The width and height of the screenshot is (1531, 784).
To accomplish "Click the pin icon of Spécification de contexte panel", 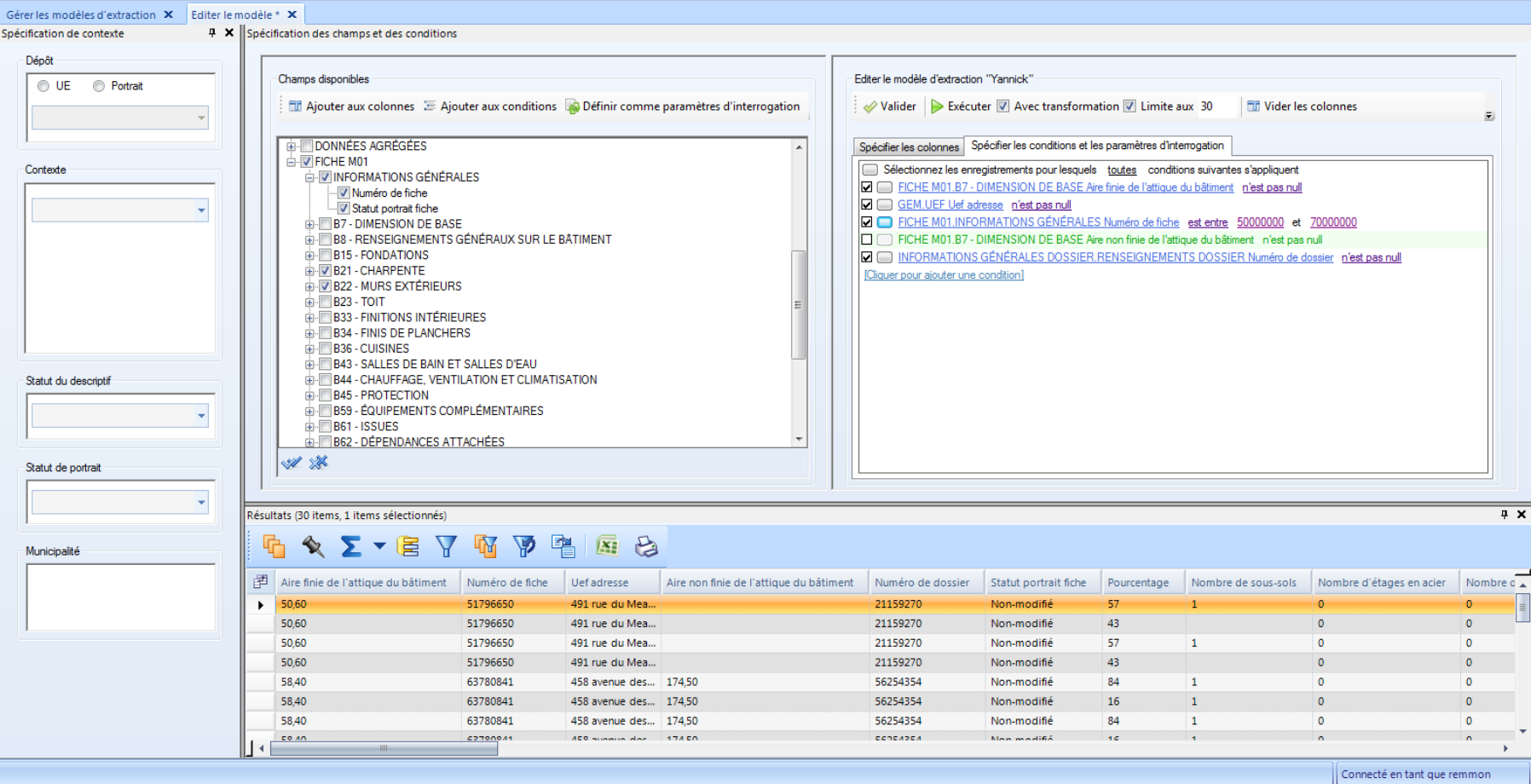I will [x=212, y=33].
